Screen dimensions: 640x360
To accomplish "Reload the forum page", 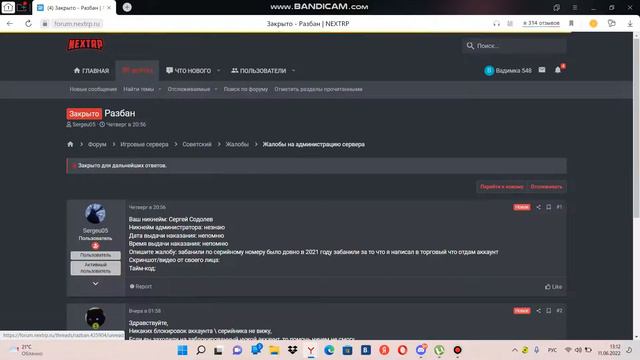I will click(x=28, y=24).
